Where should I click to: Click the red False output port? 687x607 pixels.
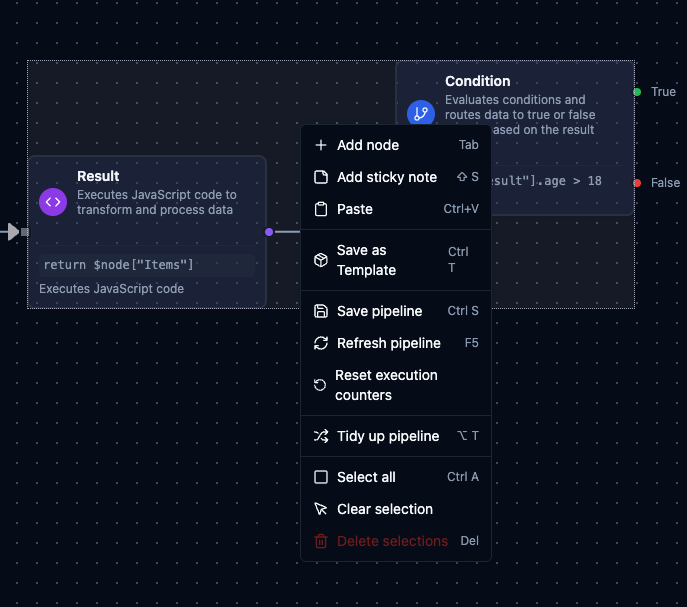[x=637, y=183]
